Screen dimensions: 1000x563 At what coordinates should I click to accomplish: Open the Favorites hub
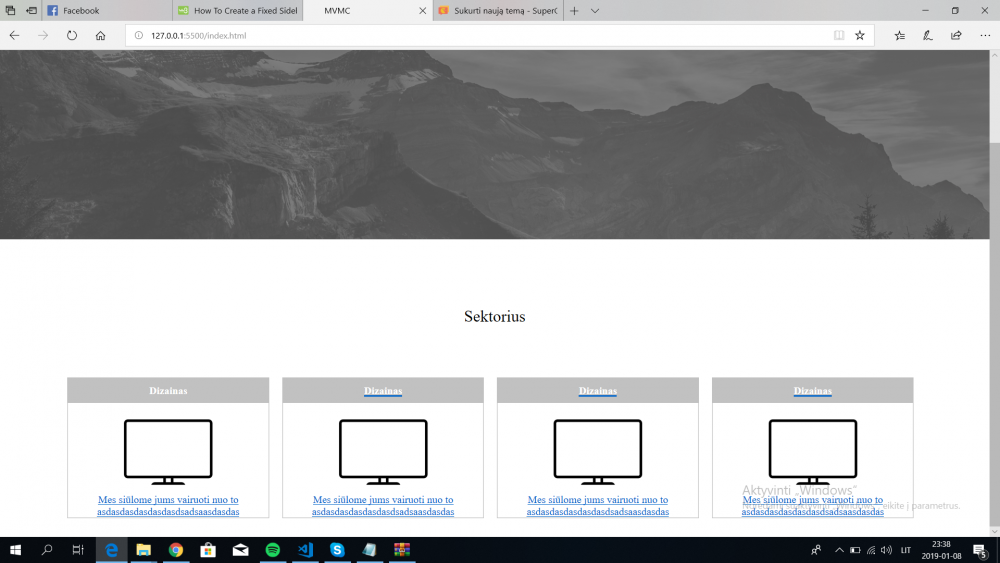pos(899,36)
